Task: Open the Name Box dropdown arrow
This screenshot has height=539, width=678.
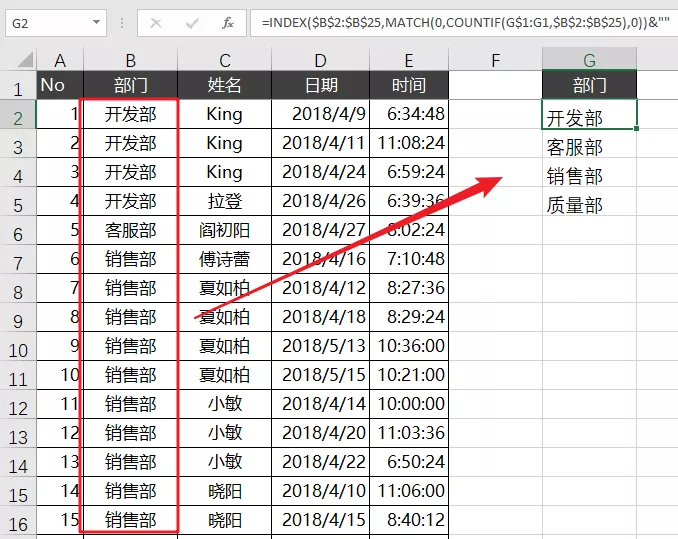Action: point(96,22)
